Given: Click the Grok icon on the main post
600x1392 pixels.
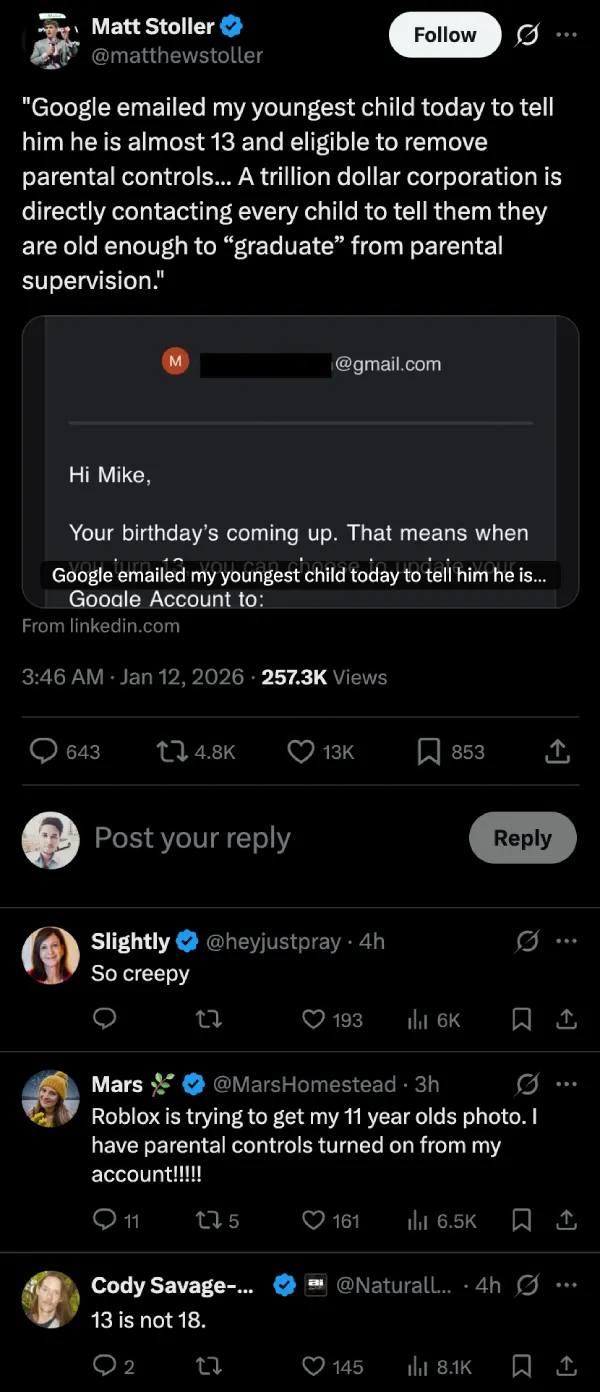Looking at the screenshot, I should point(527,34).
